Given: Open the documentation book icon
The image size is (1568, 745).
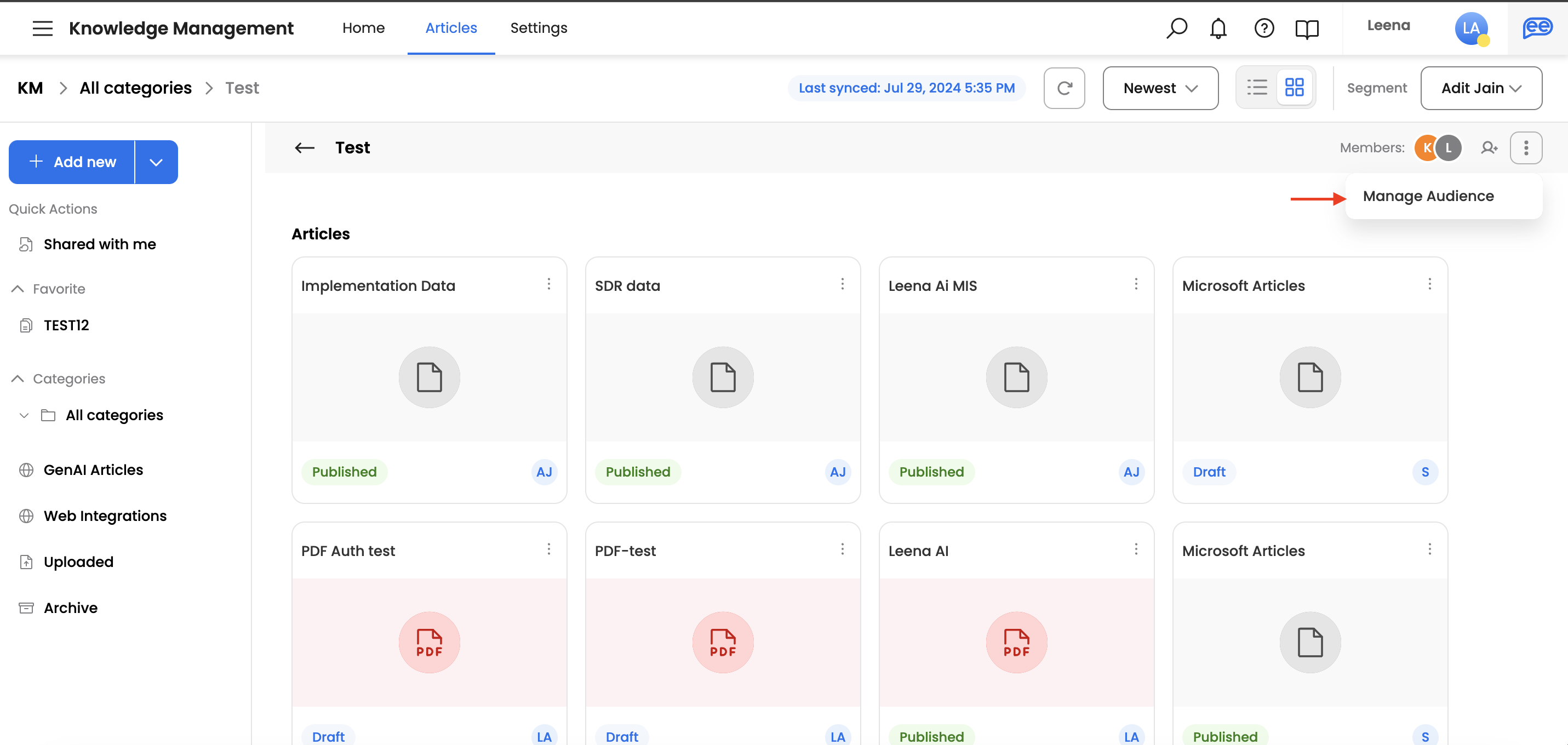Looking at the screenshot, I should click(1306, 28).
